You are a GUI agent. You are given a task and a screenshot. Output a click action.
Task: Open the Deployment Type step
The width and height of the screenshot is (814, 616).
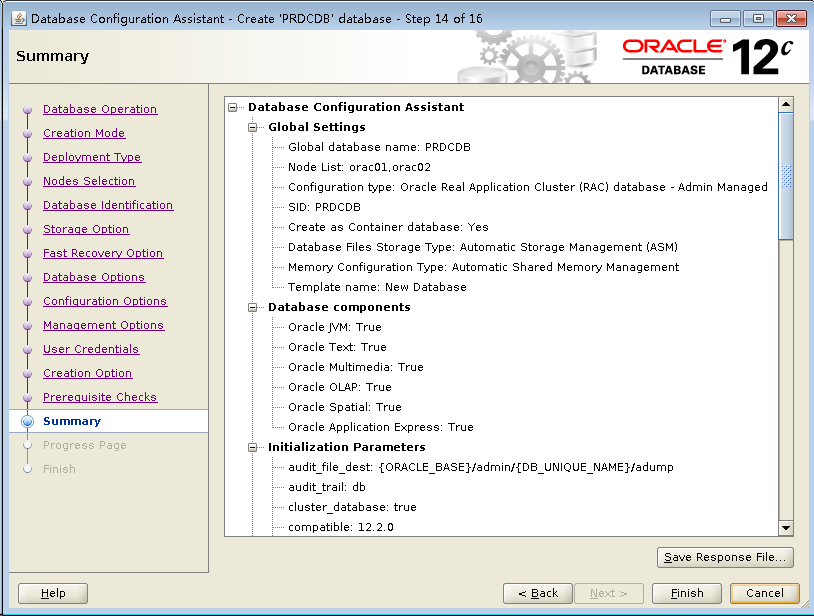[x=92, y=157]
